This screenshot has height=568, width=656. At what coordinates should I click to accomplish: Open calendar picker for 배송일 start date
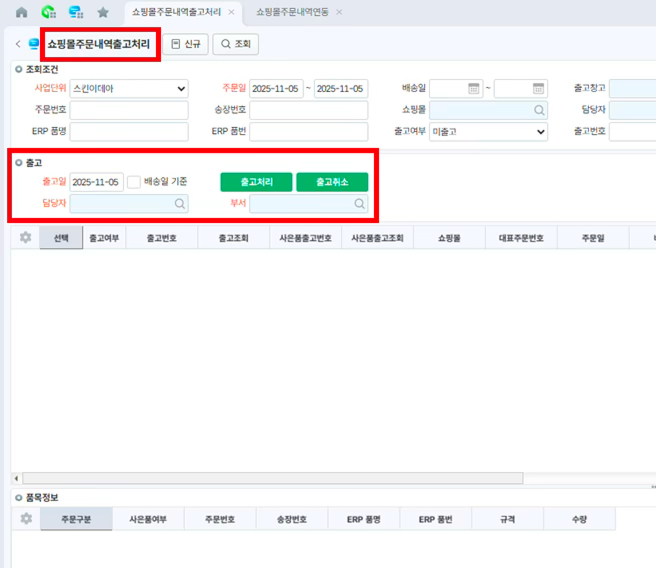[x=474, y=88]
